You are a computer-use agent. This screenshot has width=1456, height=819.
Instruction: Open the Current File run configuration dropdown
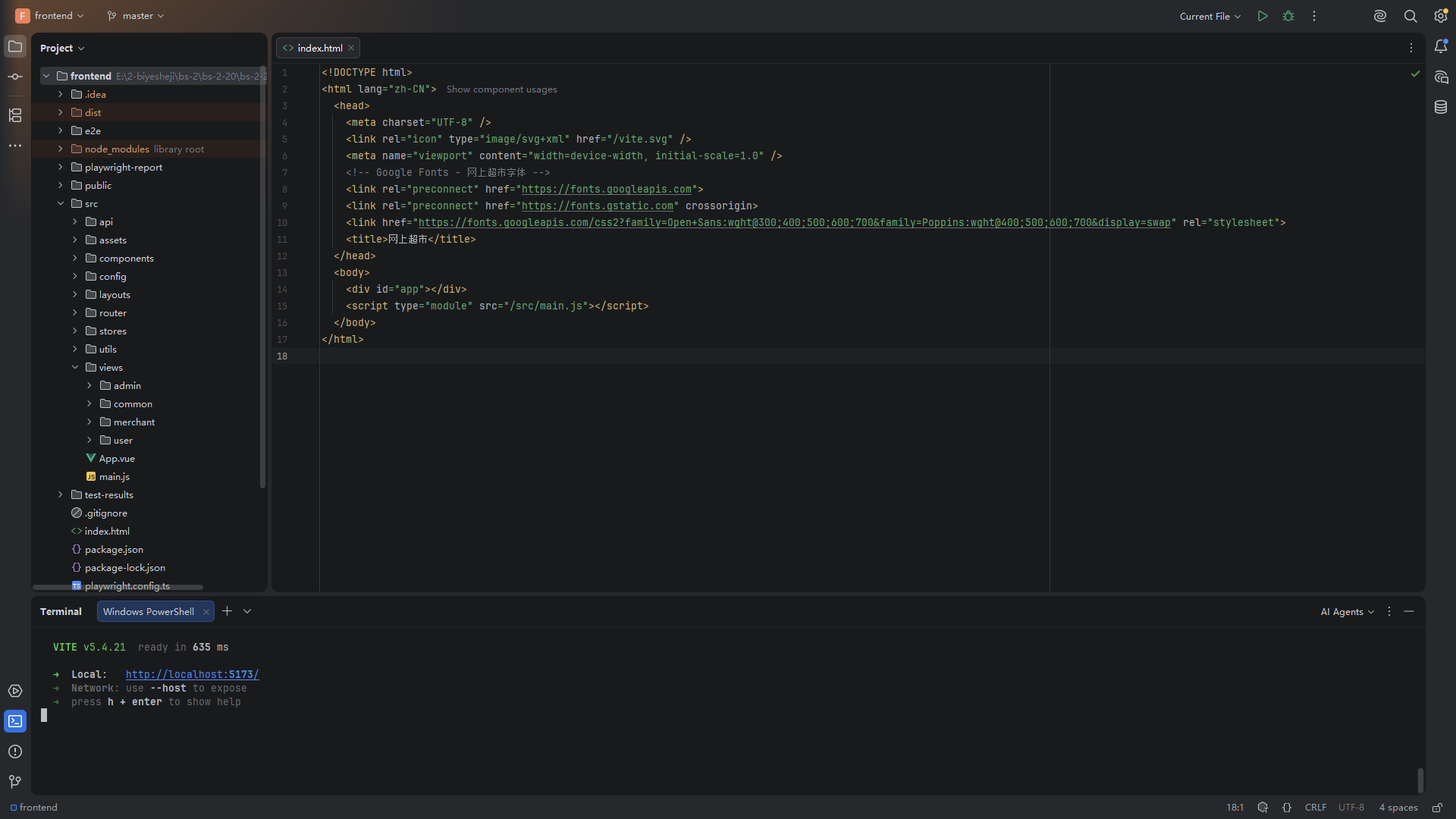tap(1210, 16)
